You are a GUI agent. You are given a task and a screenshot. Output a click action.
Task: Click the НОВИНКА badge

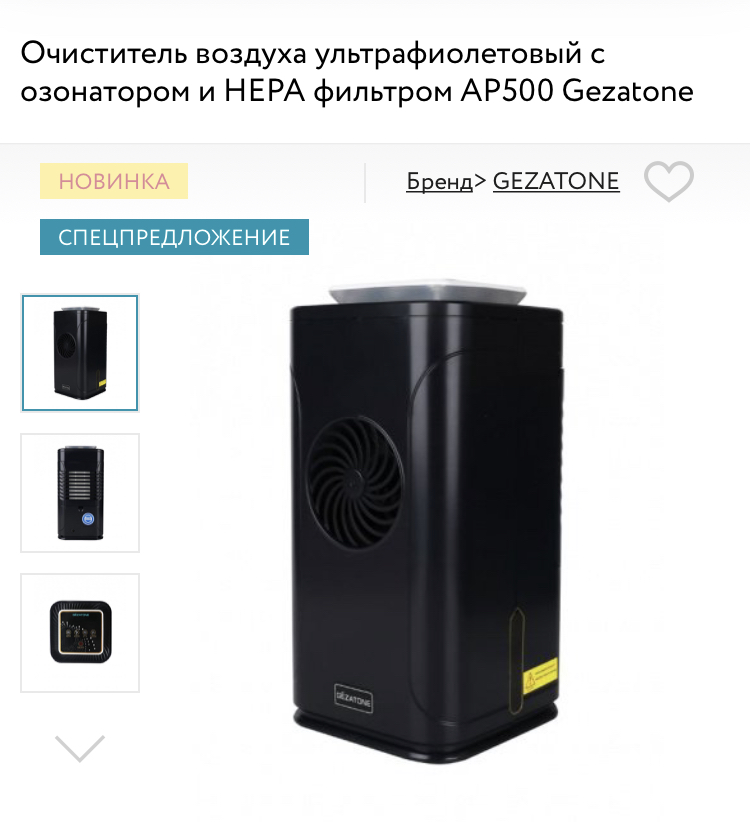(x=114, y=181)
